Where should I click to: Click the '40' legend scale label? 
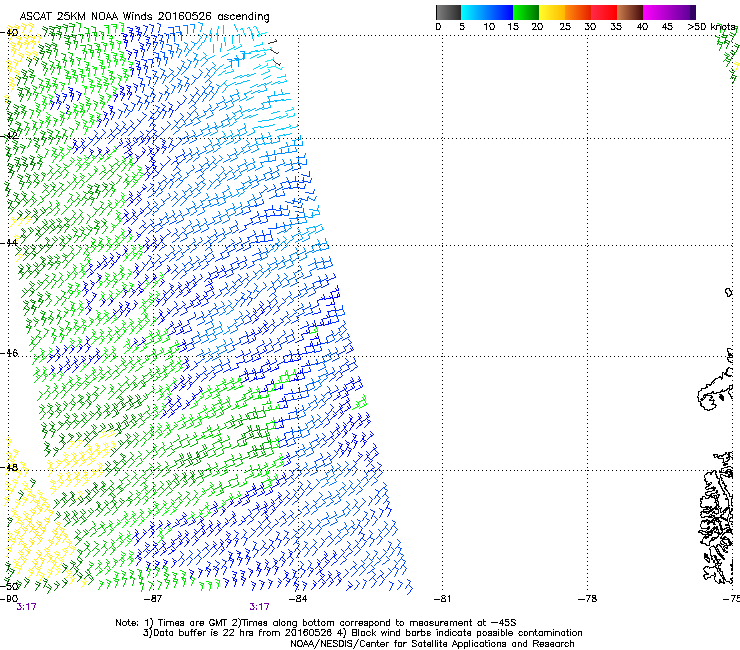[x=642, y=27]
